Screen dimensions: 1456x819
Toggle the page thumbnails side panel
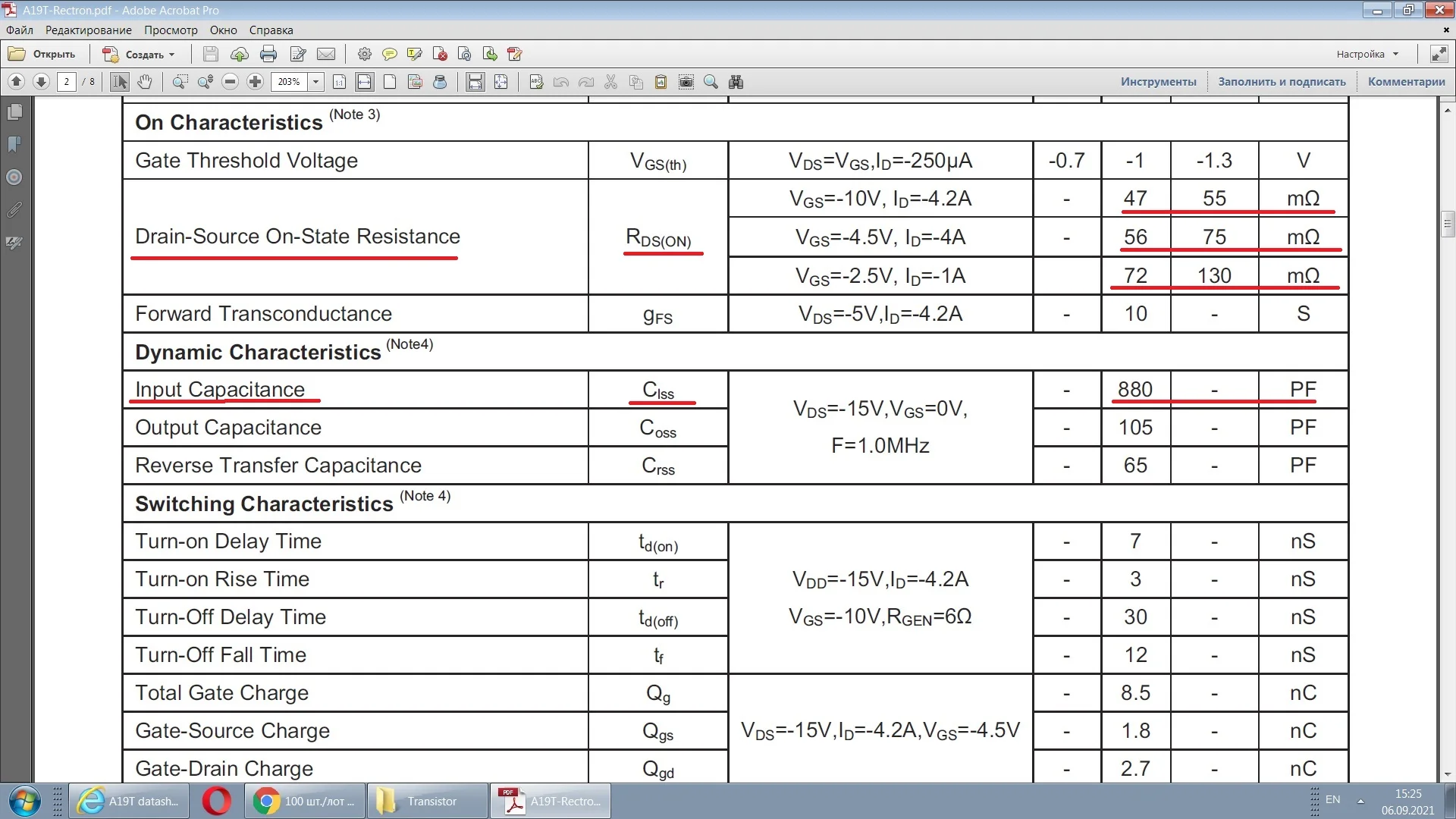pyautogui.click(x=14, y=112)
